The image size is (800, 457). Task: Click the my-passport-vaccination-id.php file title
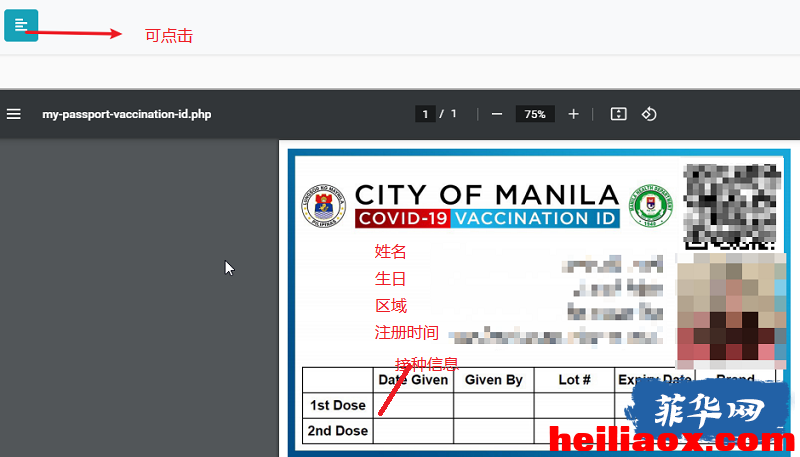tap(127, 114)
